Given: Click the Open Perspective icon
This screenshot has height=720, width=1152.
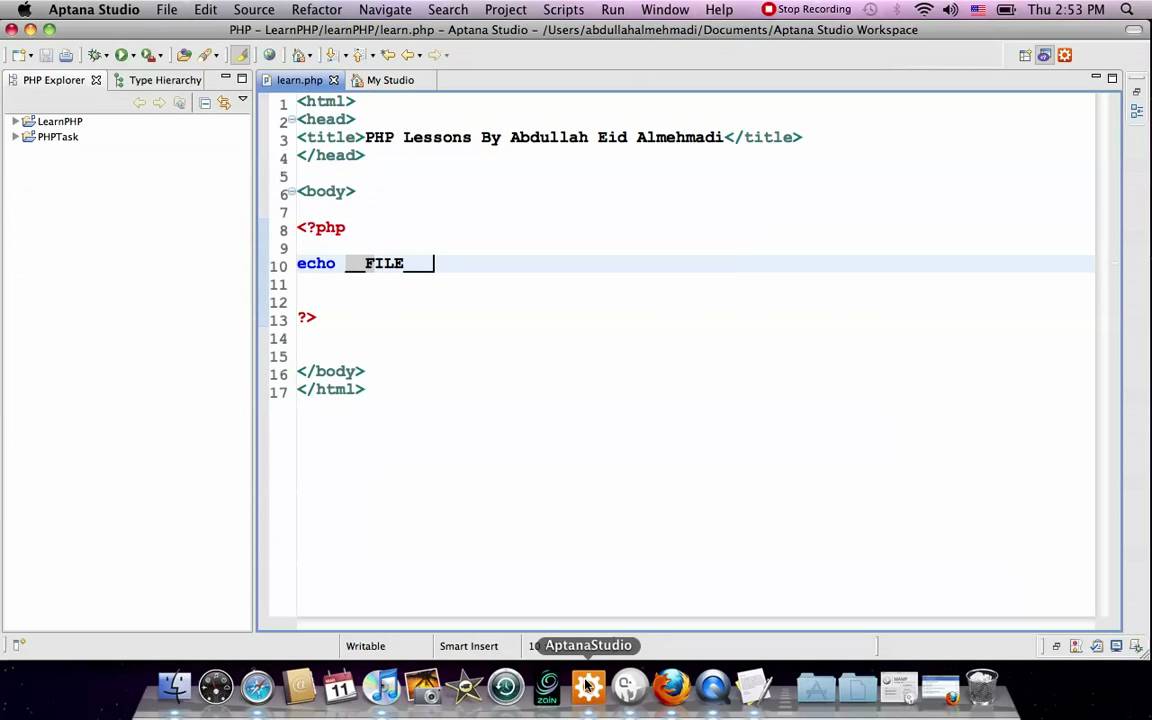Looking at the screenshot, I should point(1025,55).
